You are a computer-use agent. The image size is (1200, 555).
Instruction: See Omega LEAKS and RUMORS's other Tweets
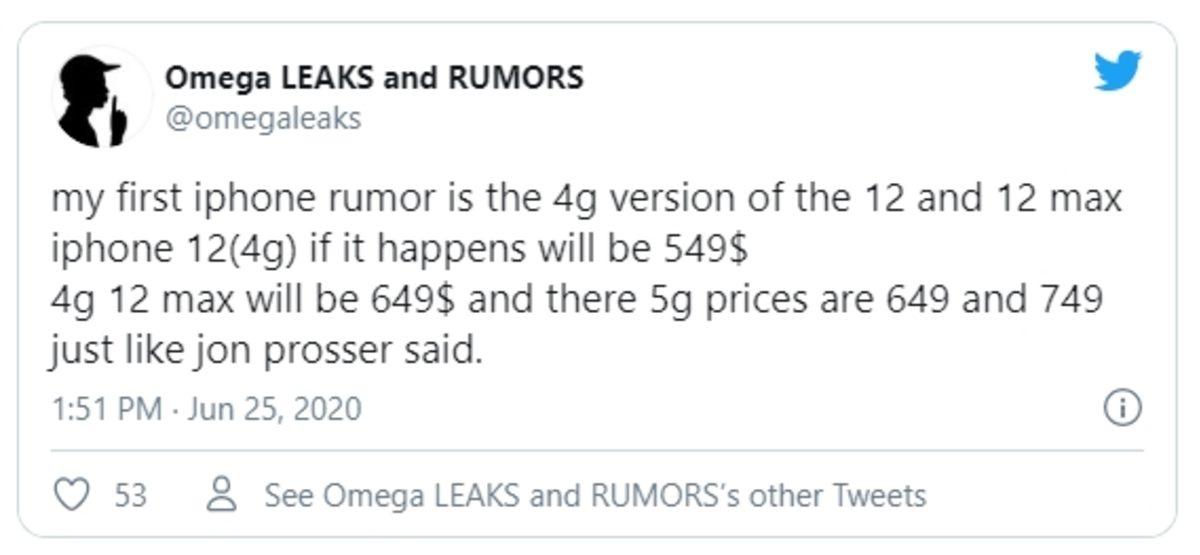(595, 495)
